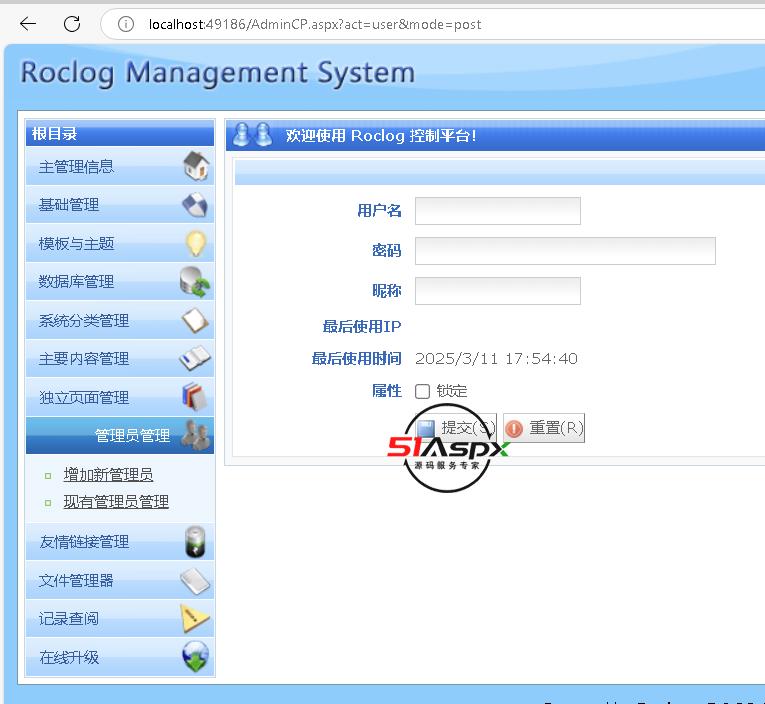Open the 主管理信息 menu section
765x704 pixels.
120,166
